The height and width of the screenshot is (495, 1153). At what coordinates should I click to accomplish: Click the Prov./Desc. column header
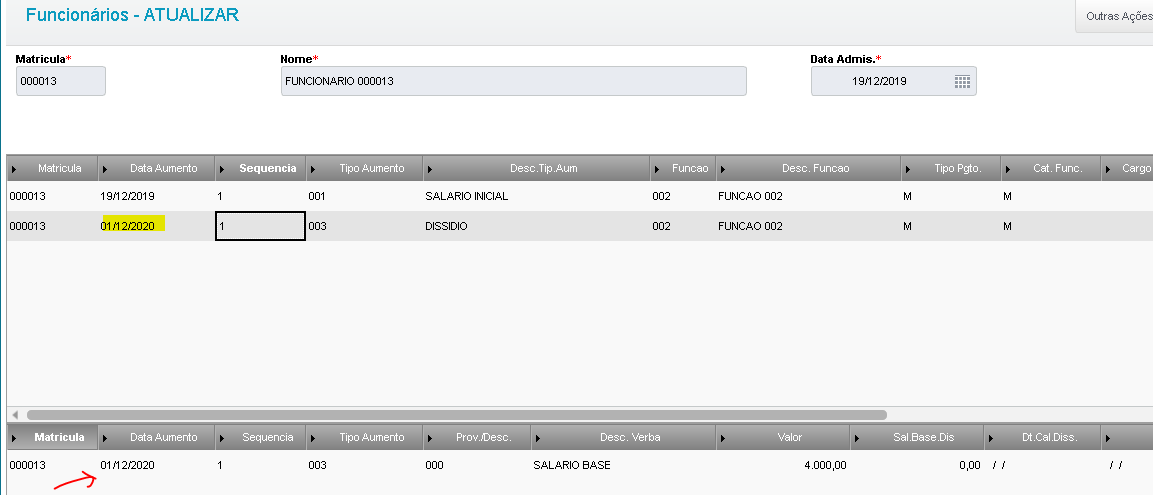tap(477, 437)
